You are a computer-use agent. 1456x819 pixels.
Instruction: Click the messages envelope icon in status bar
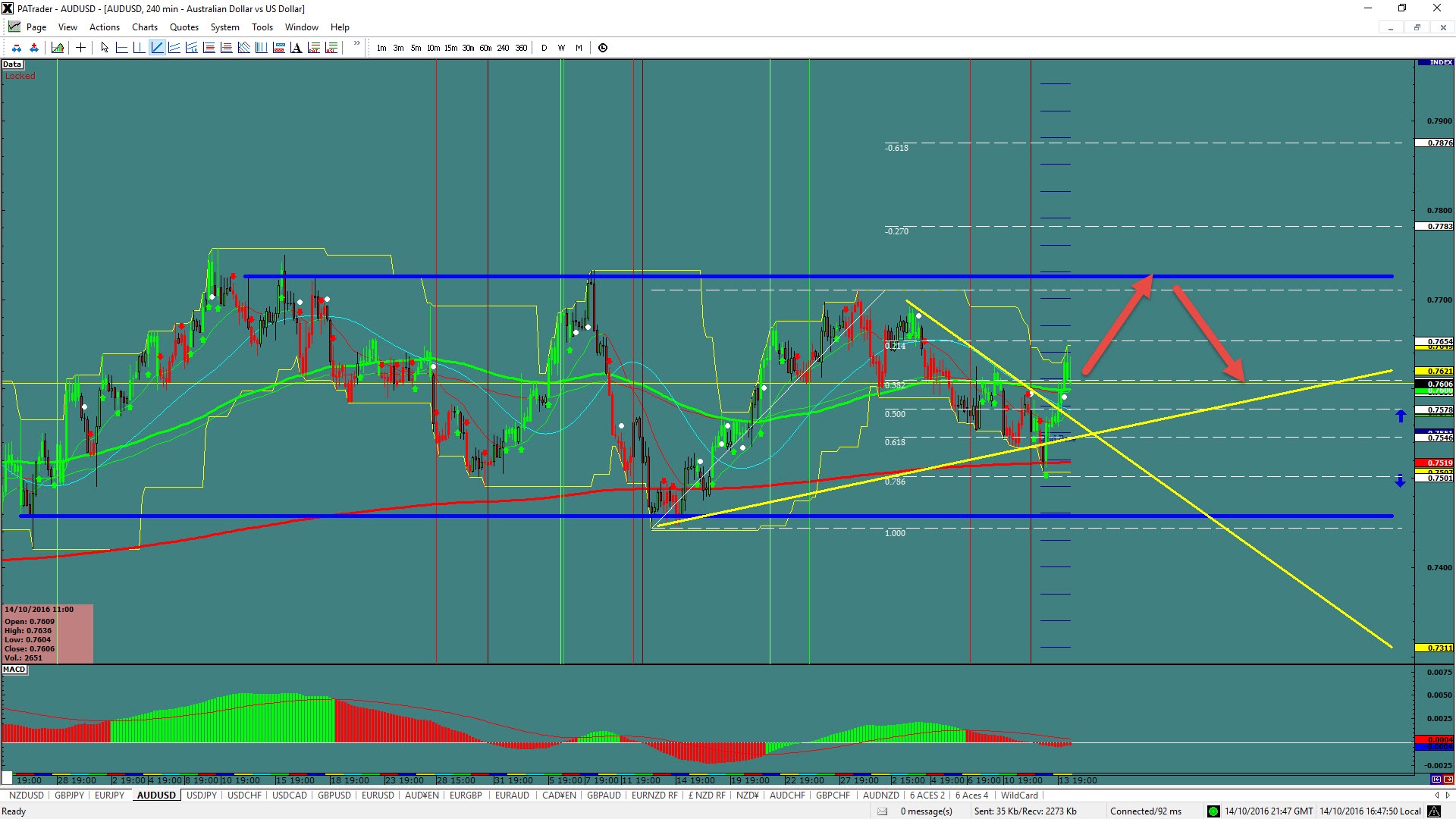point(883,811)
